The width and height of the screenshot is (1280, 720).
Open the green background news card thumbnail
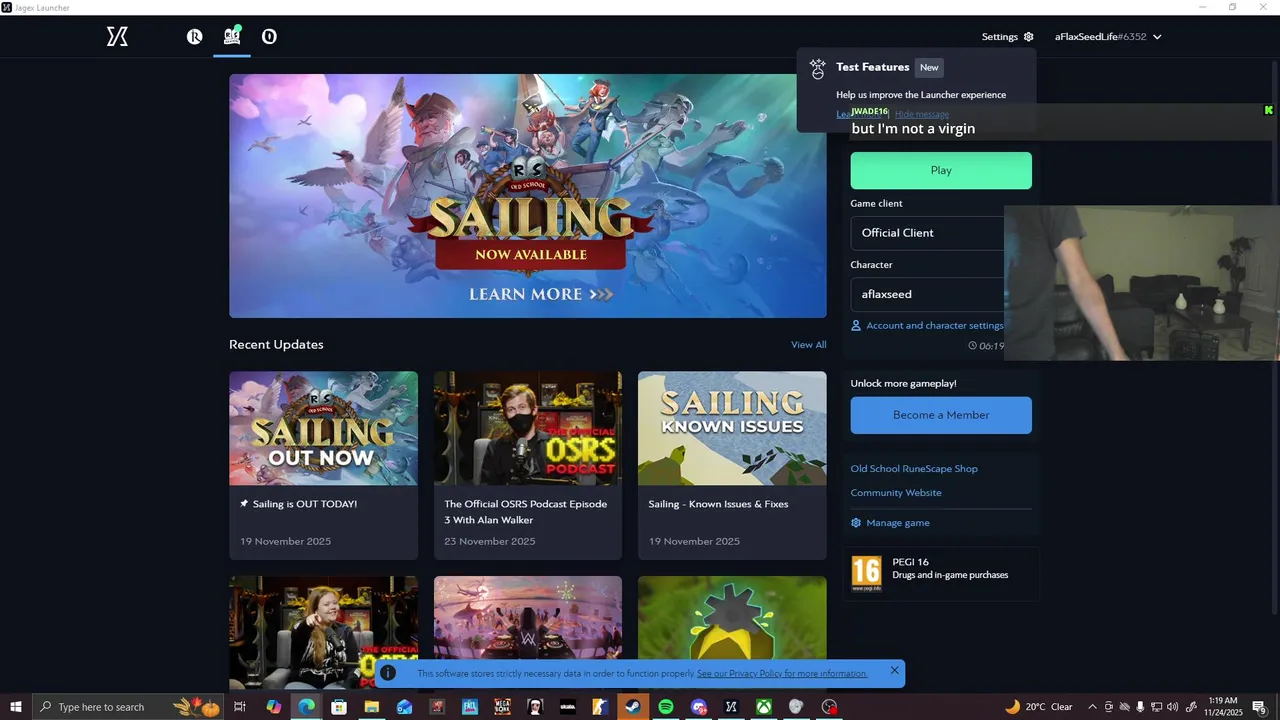pos(732,618)
